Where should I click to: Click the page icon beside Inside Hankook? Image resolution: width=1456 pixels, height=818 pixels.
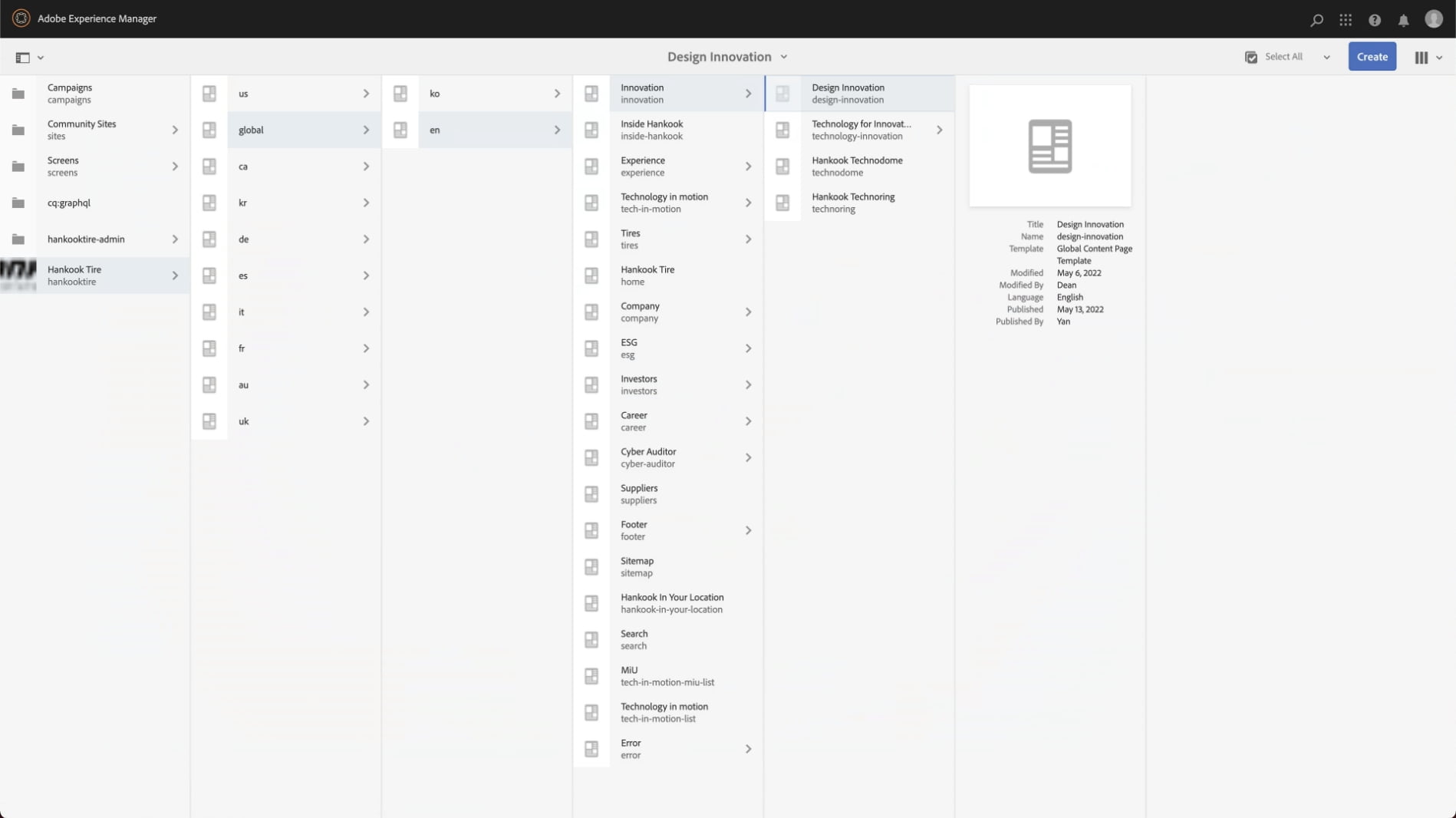(591, 130)
